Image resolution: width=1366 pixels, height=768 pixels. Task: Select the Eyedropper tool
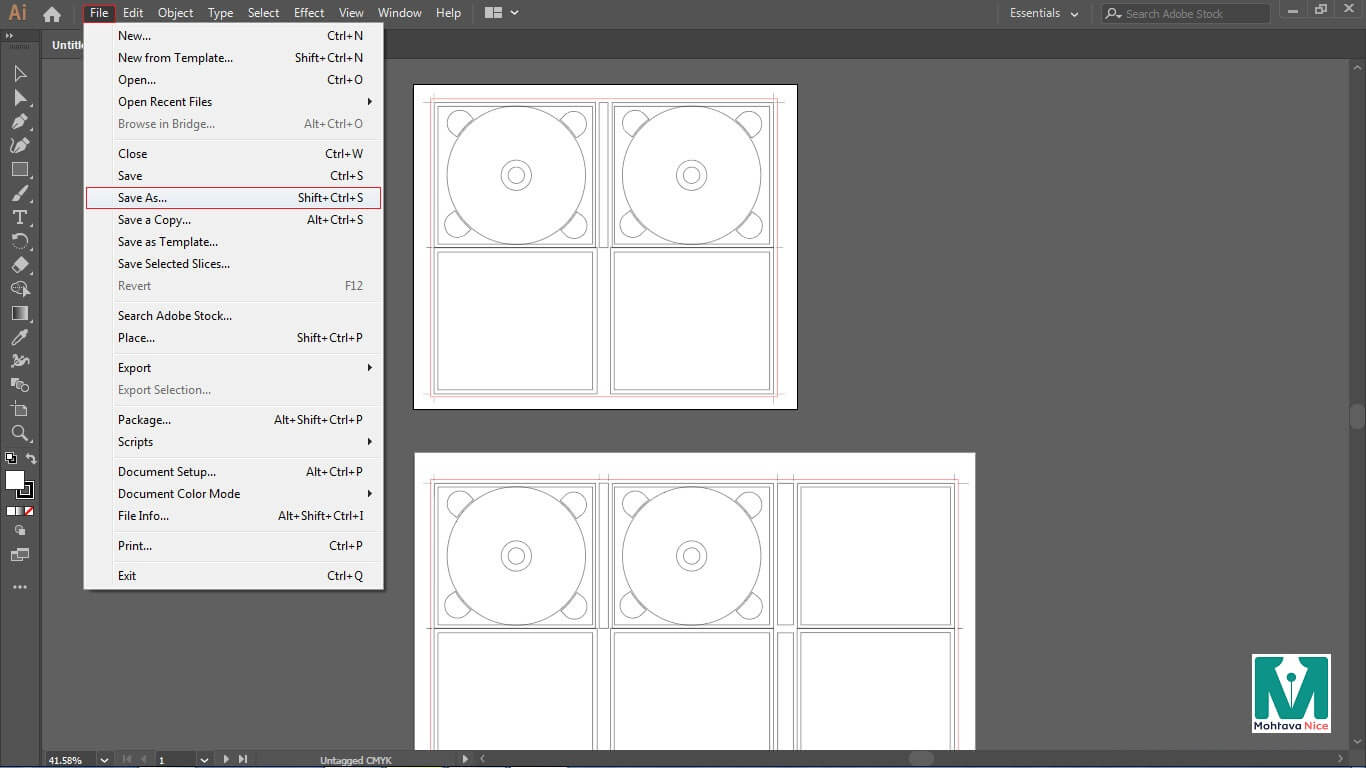pos(19,337)
